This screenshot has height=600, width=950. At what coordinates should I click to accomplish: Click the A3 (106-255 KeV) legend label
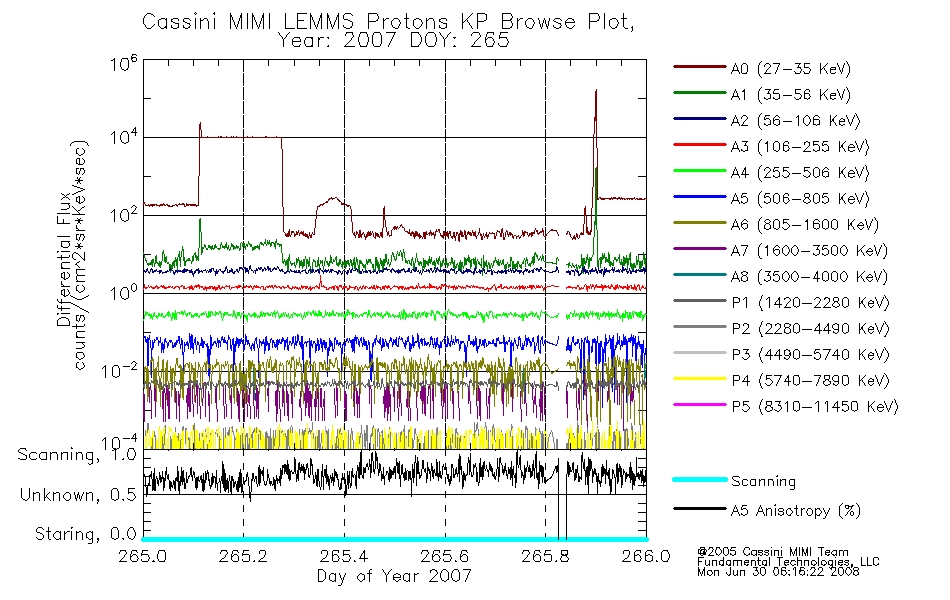point(800,147)
